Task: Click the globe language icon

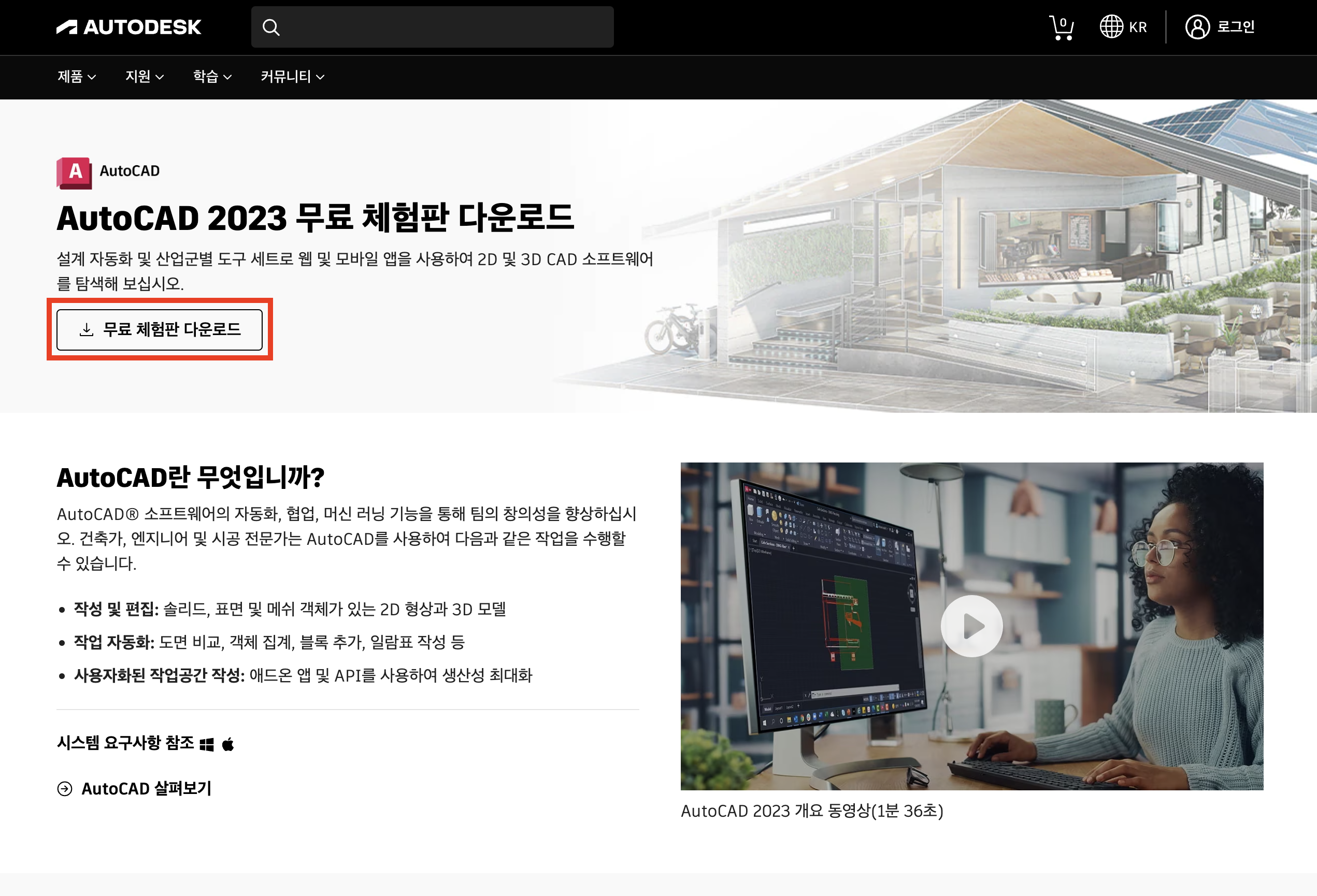Action: click(x=1111, y=26)
